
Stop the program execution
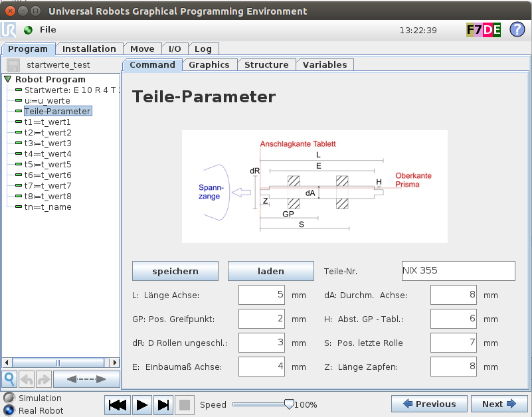(x=185, y=405)
